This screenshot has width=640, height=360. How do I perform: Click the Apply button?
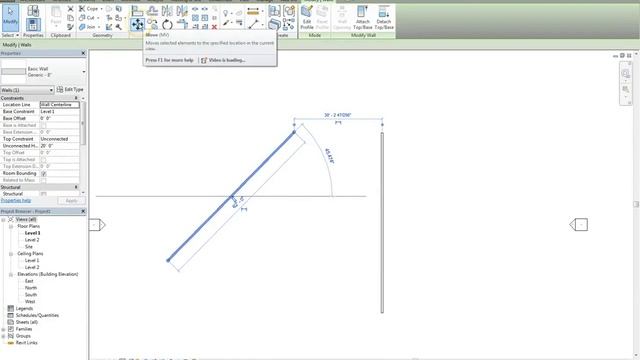(x=71, y=201)
